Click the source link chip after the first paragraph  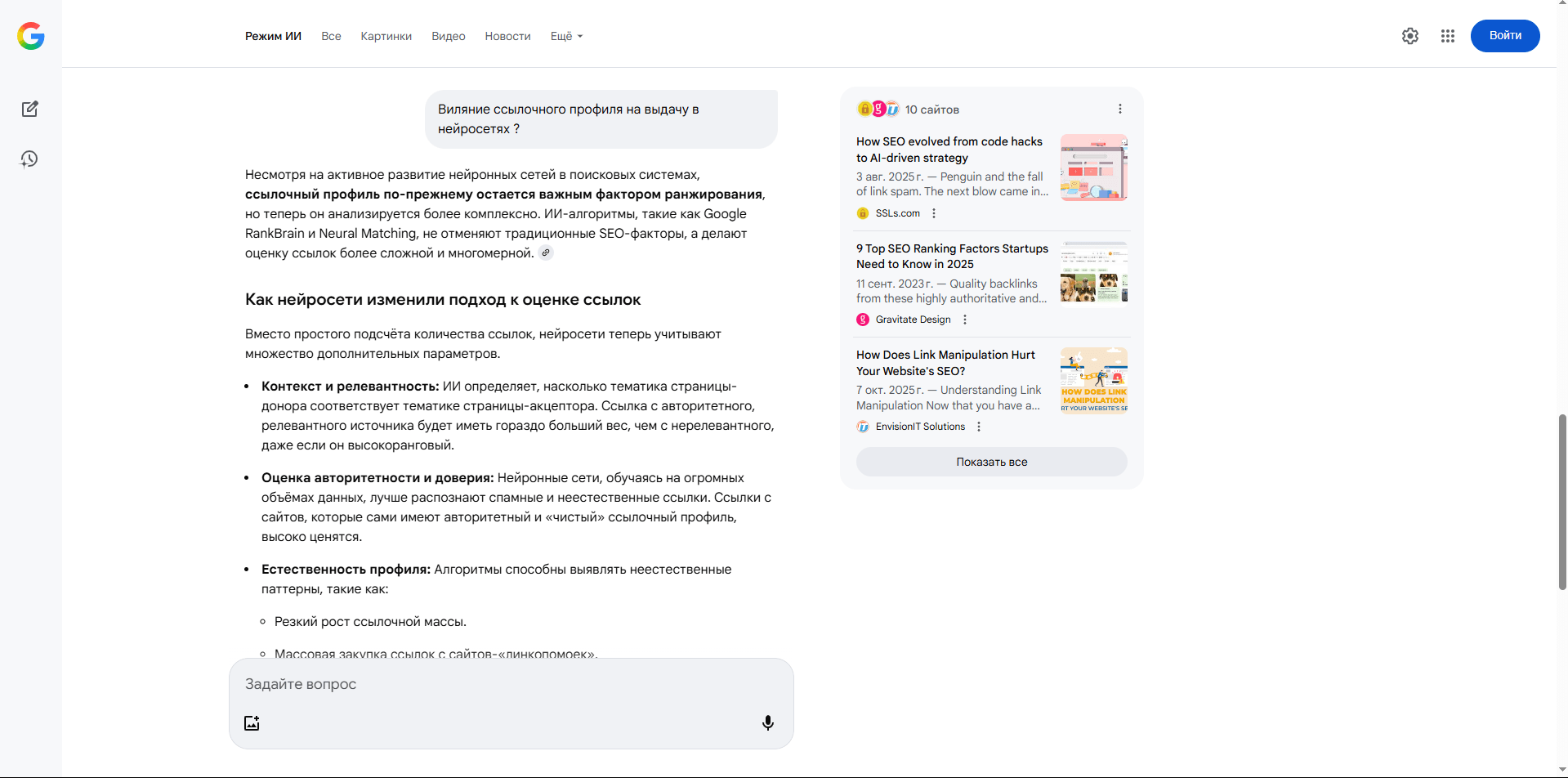(x=546, y=253)
